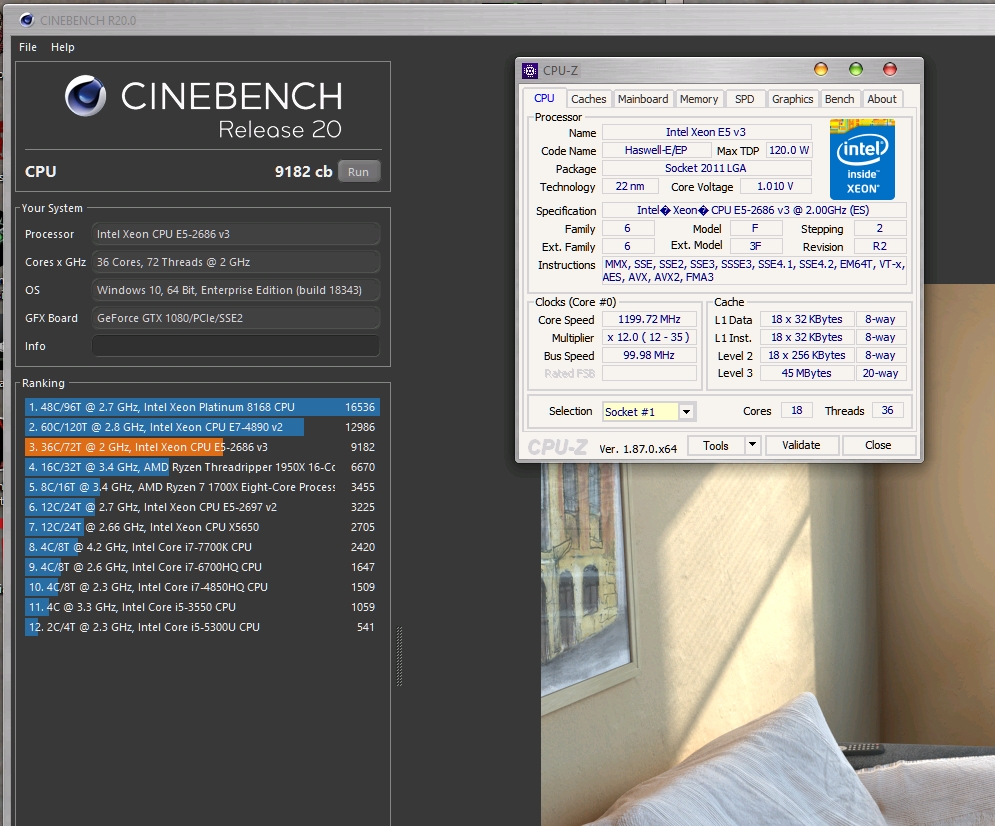Click the Intel Inside Xeon logo
995x826 pixels.
point(862,159)
